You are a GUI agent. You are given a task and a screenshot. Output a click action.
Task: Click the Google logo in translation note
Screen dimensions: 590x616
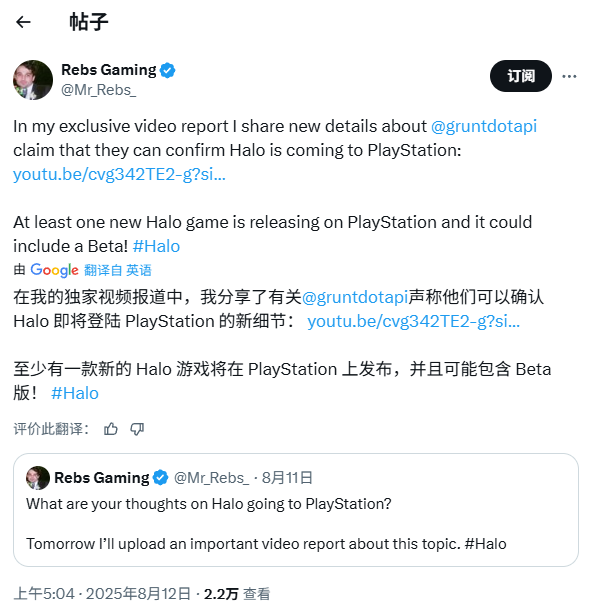(54, 270)
